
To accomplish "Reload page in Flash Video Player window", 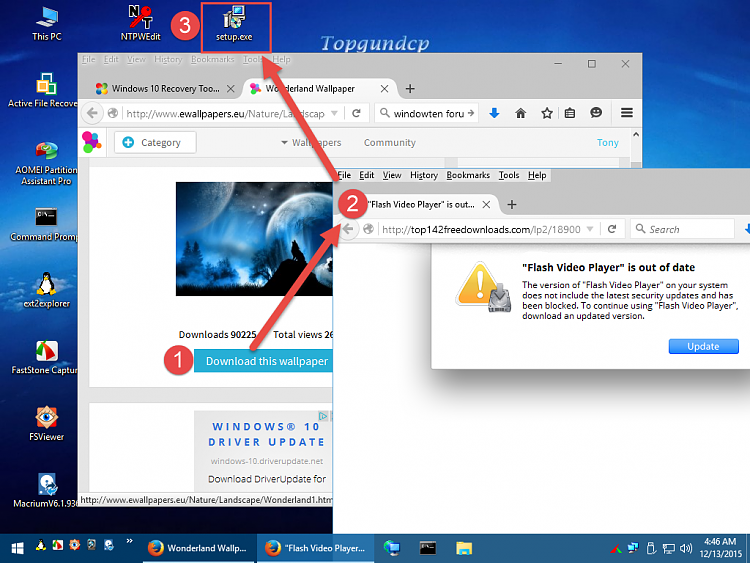I will pos(612,229).
